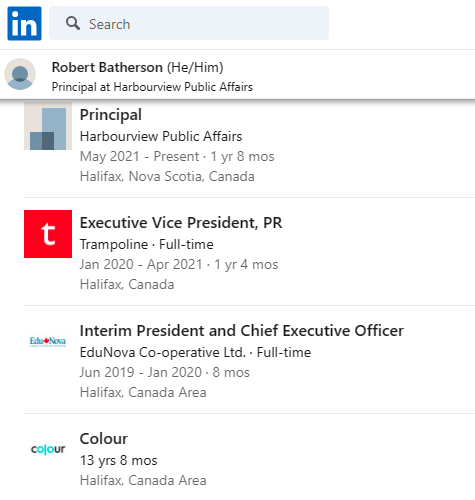Select the Principal job title
The height and width of the screenshot is (500, 475).
tap(111, 115)
